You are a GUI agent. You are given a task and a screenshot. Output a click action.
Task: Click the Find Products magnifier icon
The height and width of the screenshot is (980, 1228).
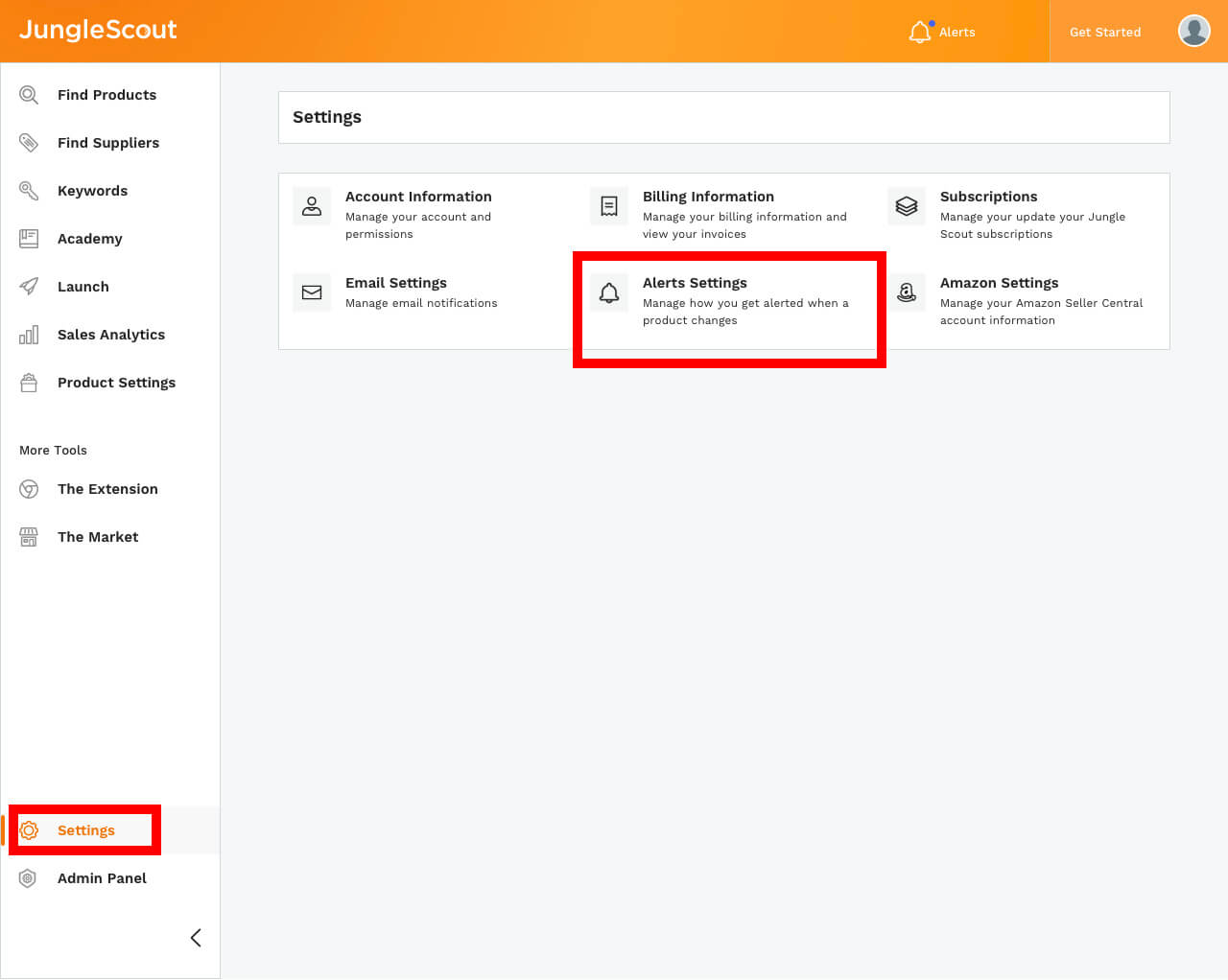pos(29,95)
